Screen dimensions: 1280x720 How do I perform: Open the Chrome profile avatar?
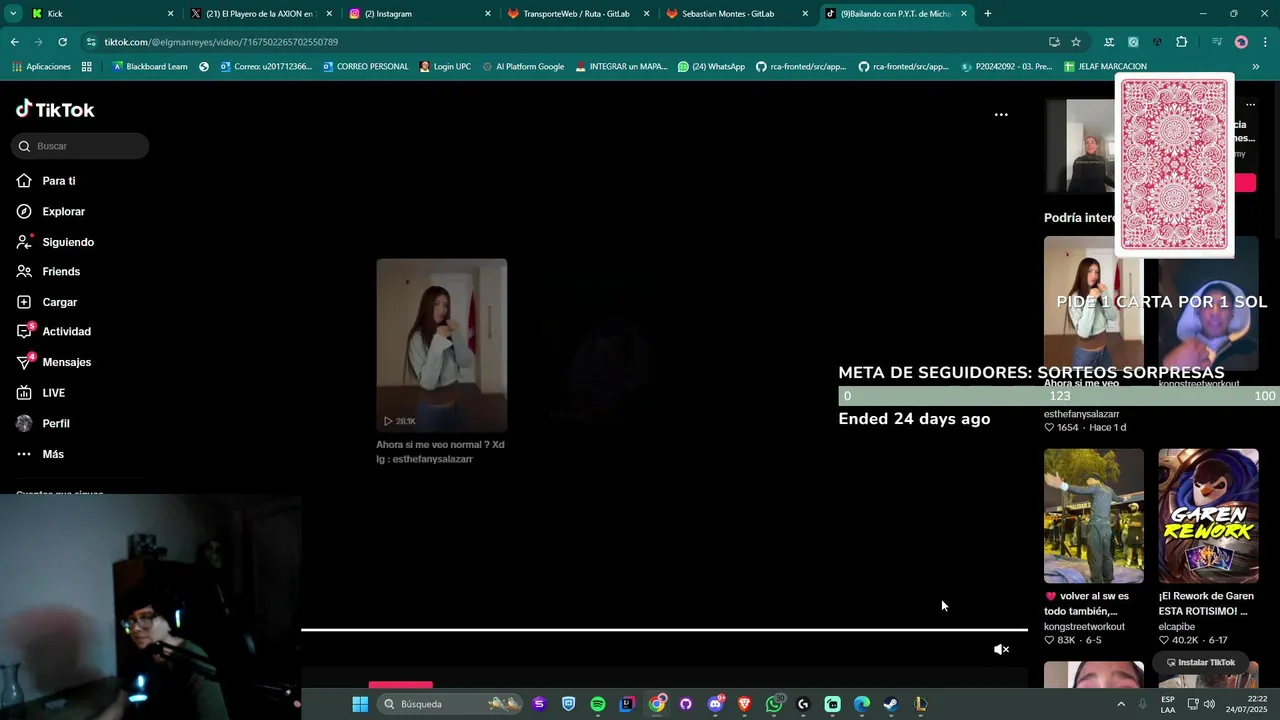pyautogui.click(x=1241, y=42)
